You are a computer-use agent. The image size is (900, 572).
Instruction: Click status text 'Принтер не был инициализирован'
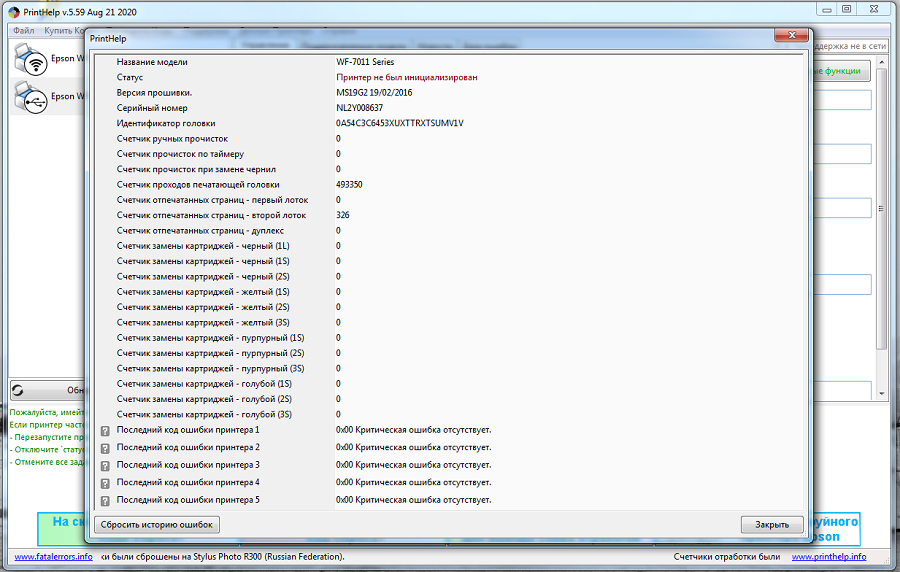pyautogui.click(x=406, y=77)
